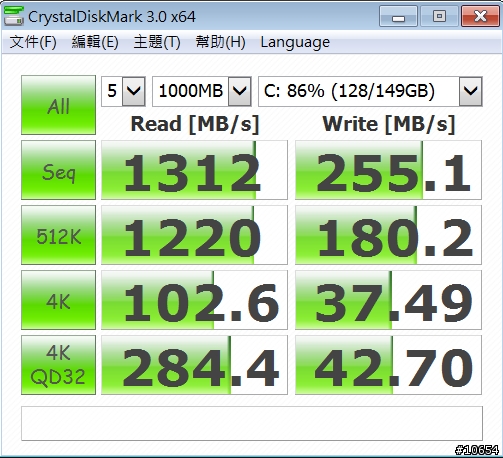Expand the test size dropdown showing 1000MB
The width and height of the screenshot is (503, 458).
(240, 91)
